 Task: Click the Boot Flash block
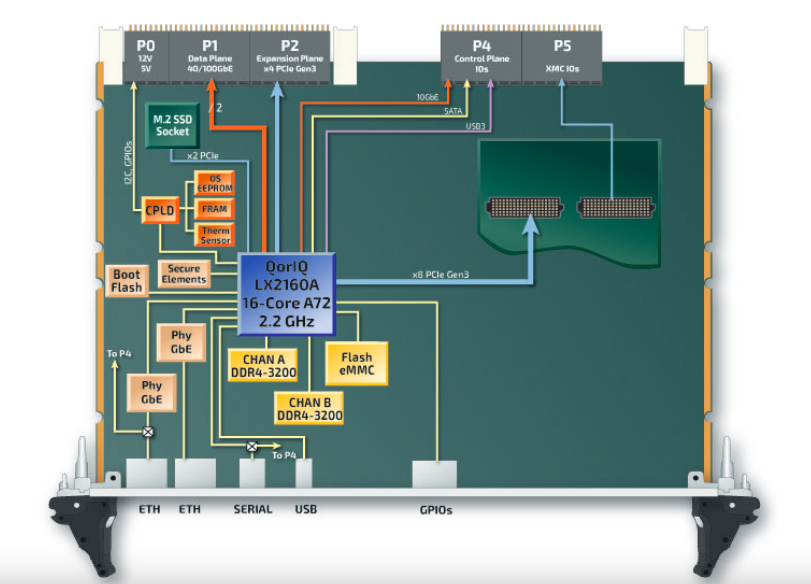pos(127,281)
